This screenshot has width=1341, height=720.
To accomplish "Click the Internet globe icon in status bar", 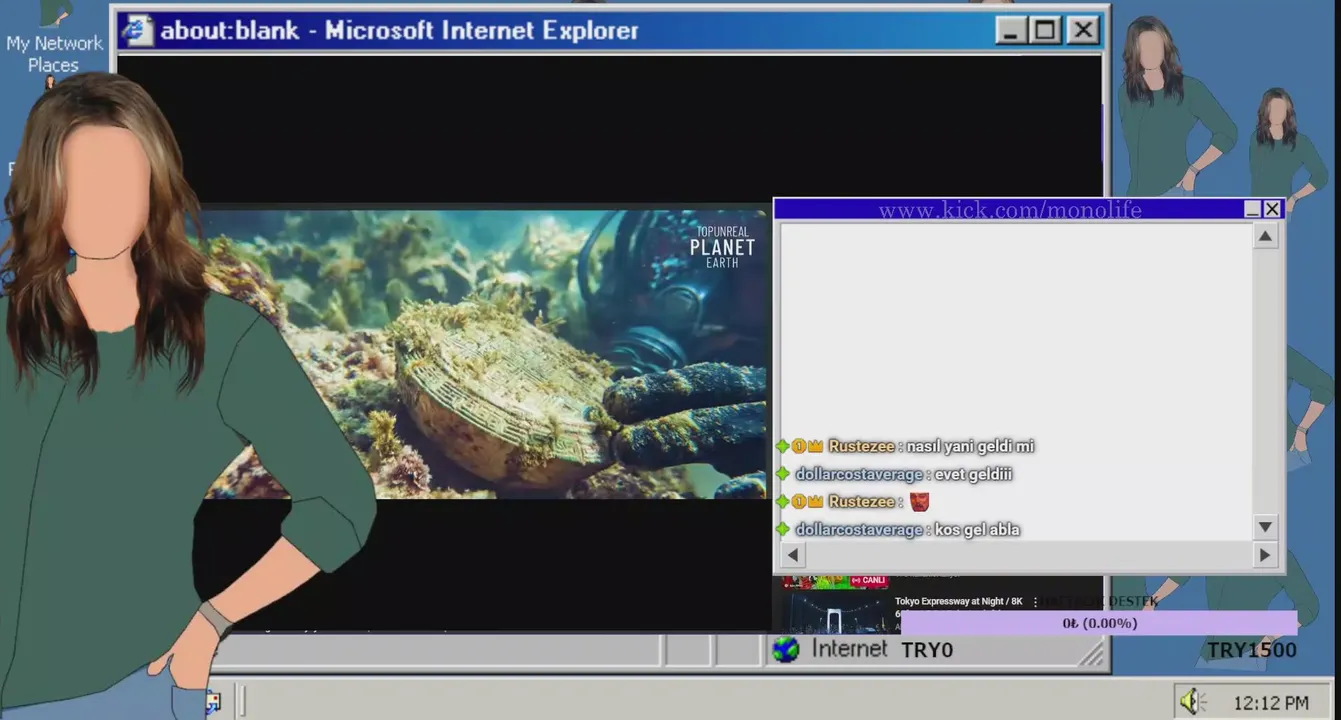I will coord(786,650).
